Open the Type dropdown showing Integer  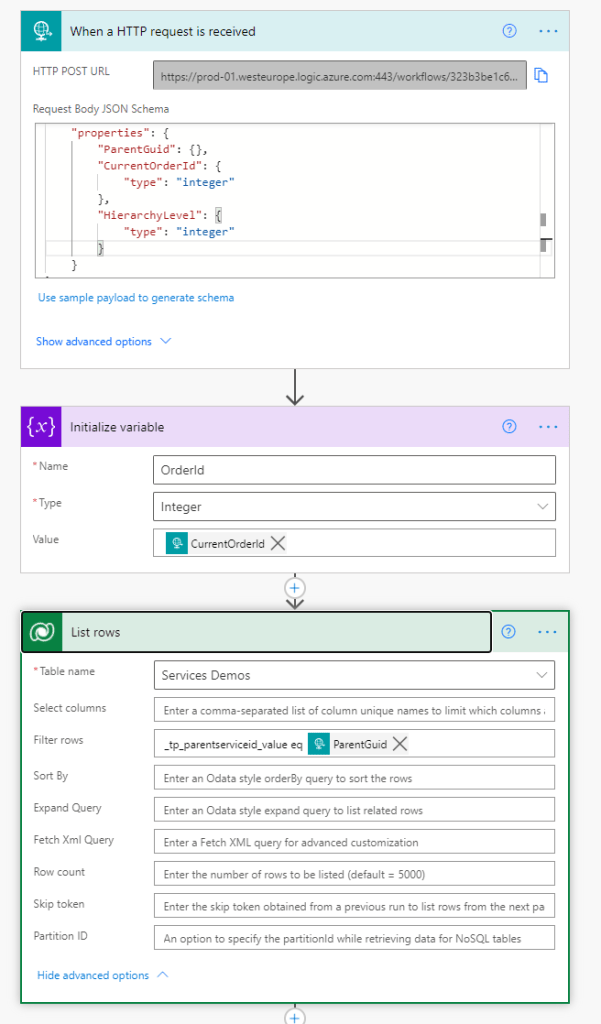point(354,507)
